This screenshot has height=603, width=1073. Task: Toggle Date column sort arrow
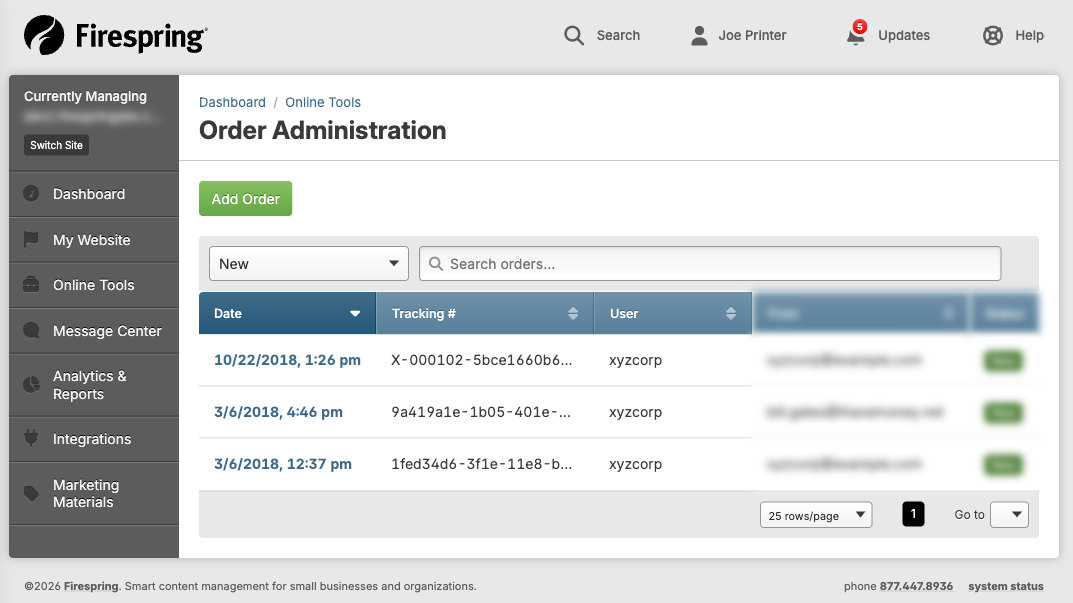click(x=354, y=313)
